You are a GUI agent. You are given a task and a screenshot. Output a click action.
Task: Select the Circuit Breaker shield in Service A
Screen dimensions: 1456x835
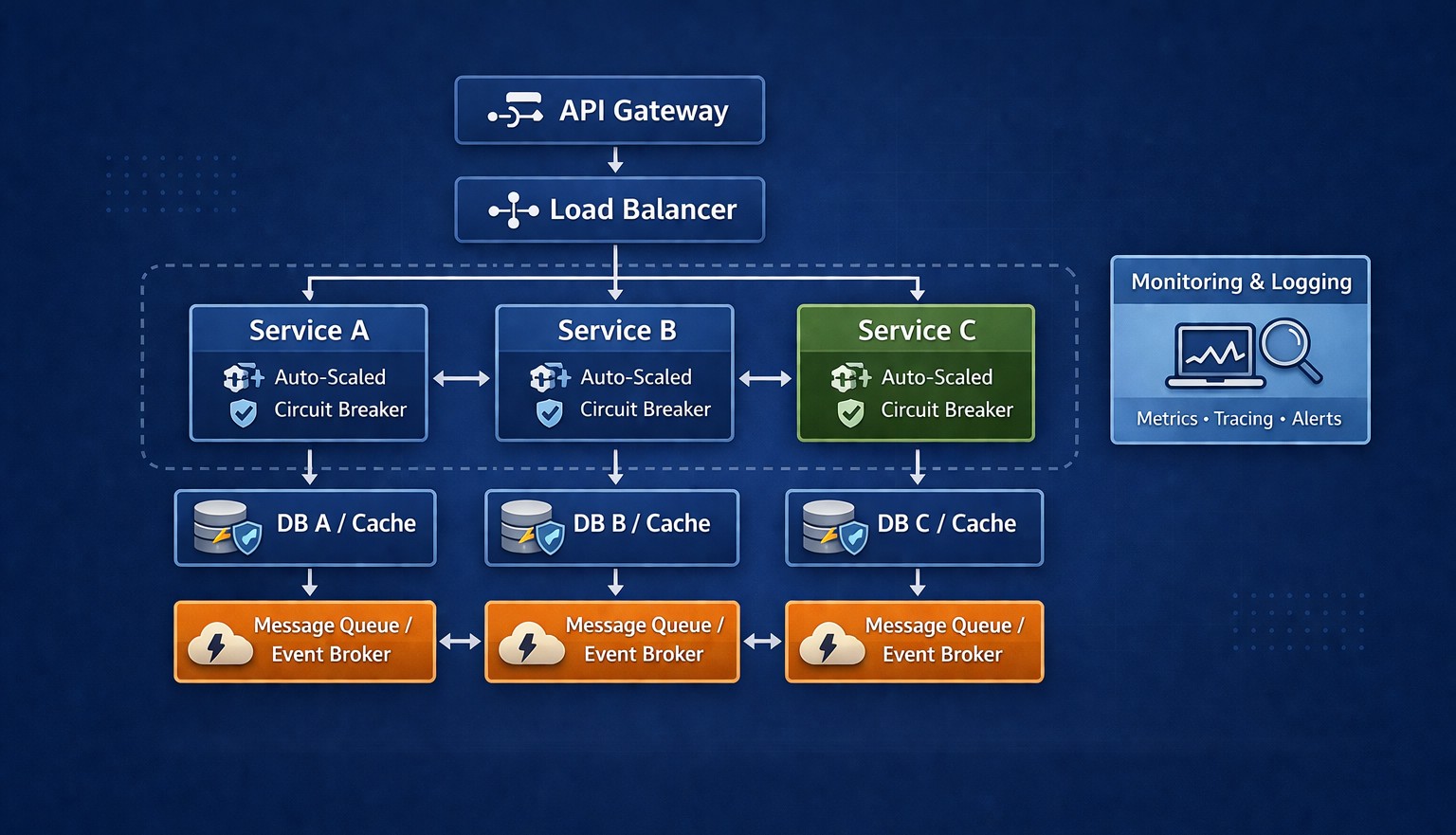point(244,412)
